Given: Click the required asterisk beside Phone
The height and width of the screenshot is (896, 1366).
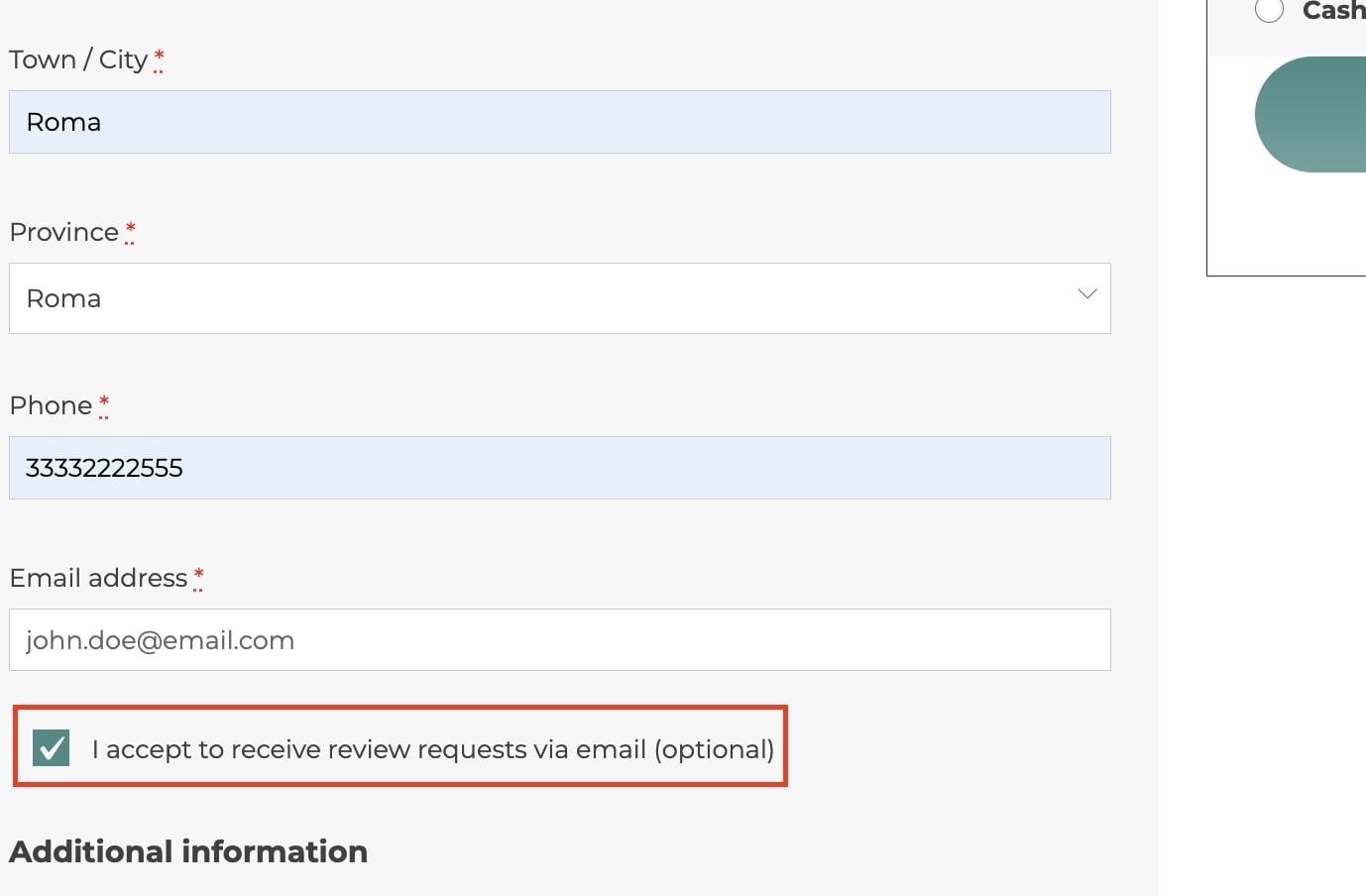Looking at the screenshot, I should point(104,404).
